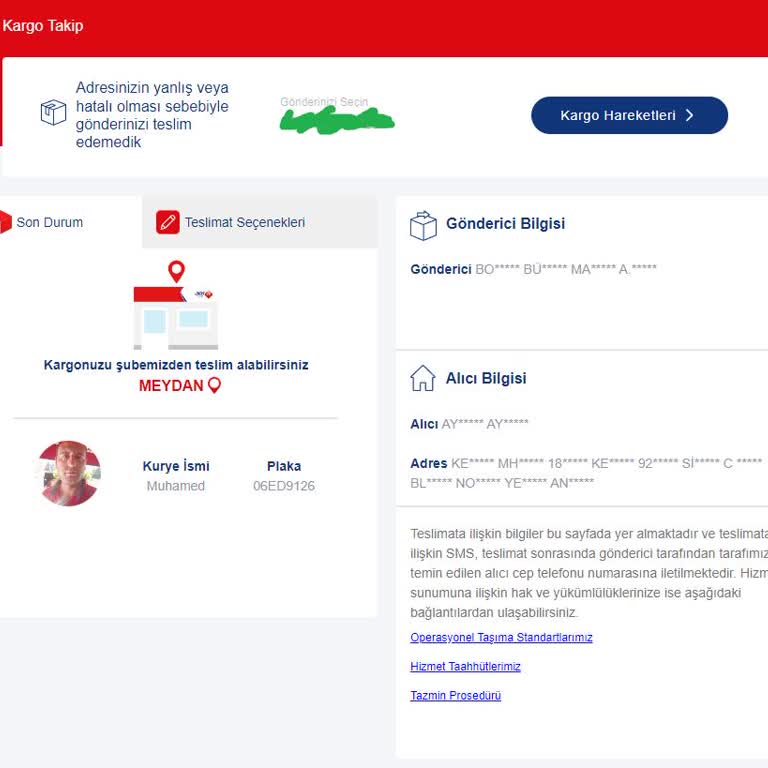768x768 pixels.
Task: Open Operasyonel Taşıma Standartlarımız link
Action: [x=501, y=637]
